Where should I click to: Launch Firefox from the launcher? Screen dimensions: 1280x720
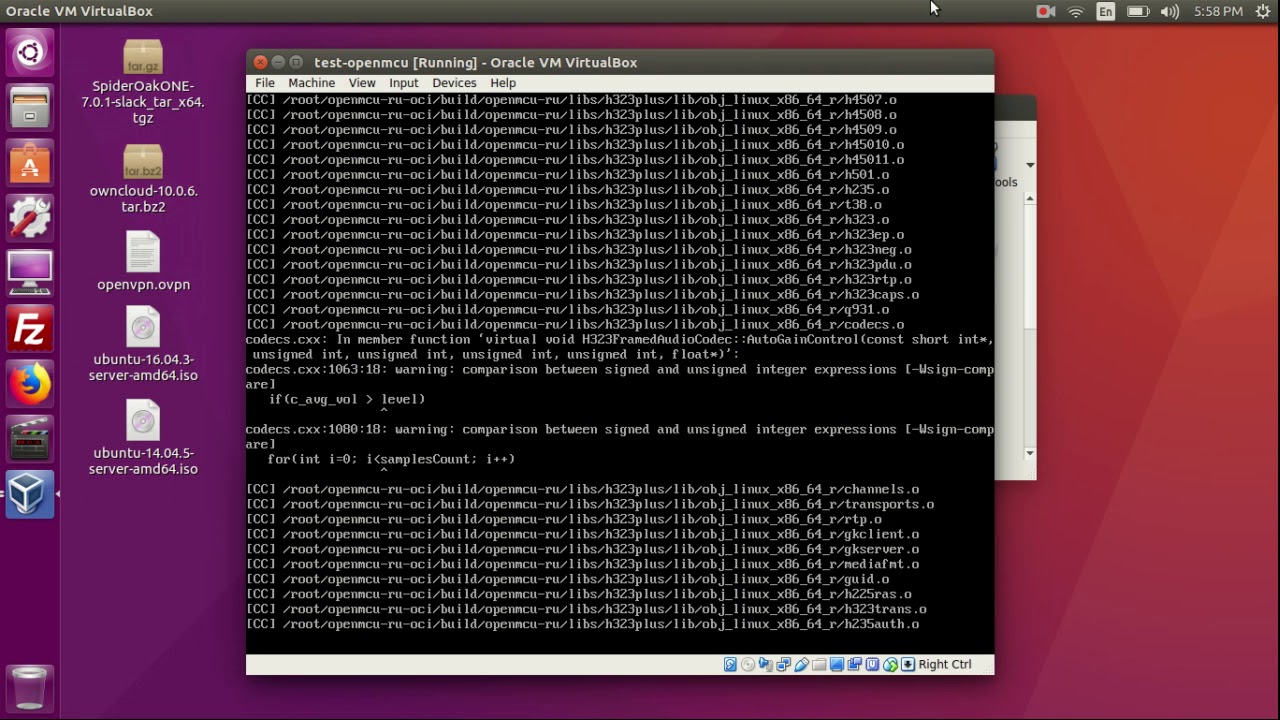point(30,383)
